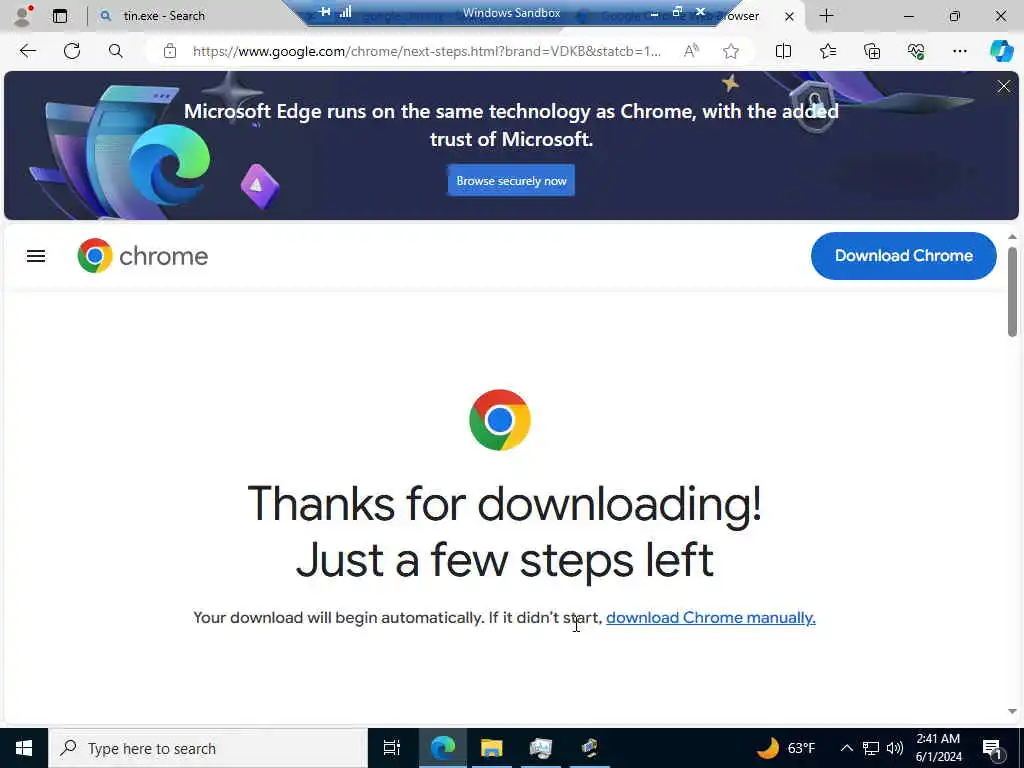The image size is (1024, 768).
Task: View site information via the lock icon
Action: (170, 51)
